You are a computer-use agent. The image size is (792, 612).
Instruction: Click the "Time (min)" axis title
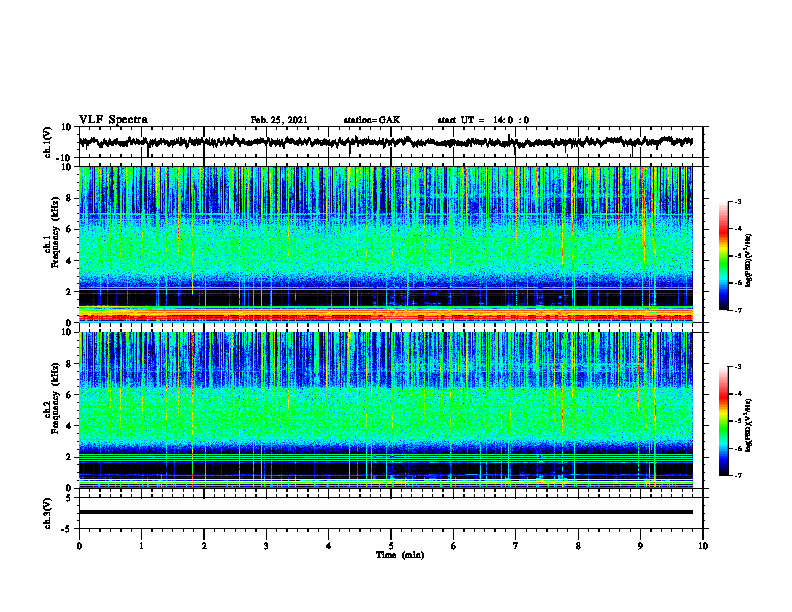(400, 555)
